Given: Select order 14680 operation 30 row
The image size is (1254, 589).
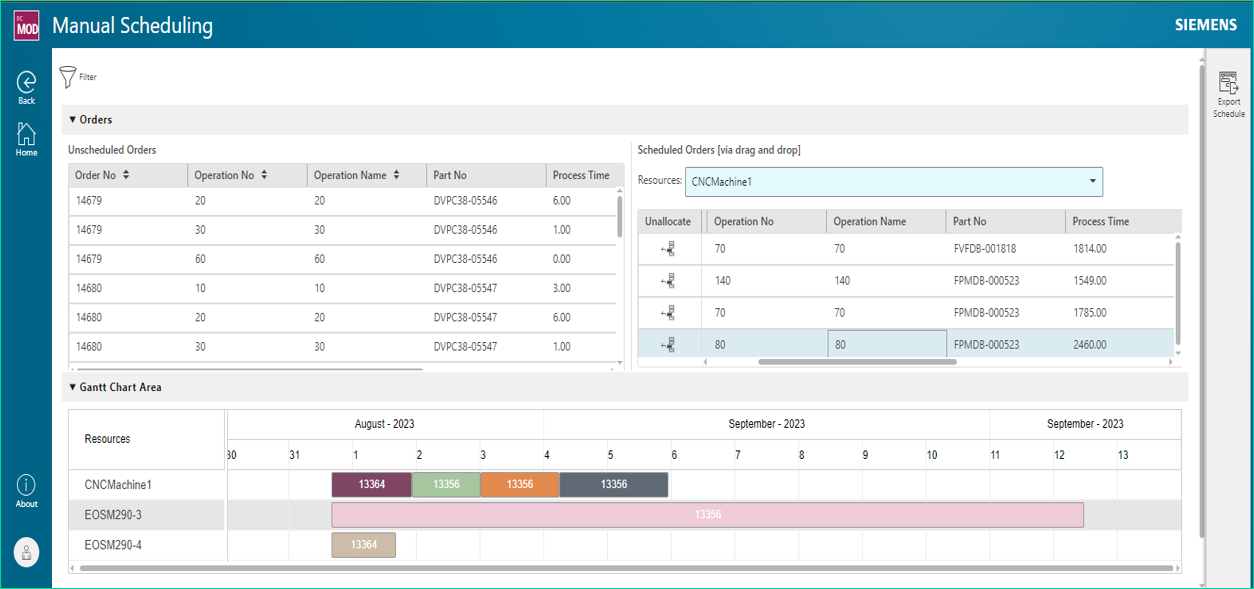Looking at the screenshot, I should [342, 346].
